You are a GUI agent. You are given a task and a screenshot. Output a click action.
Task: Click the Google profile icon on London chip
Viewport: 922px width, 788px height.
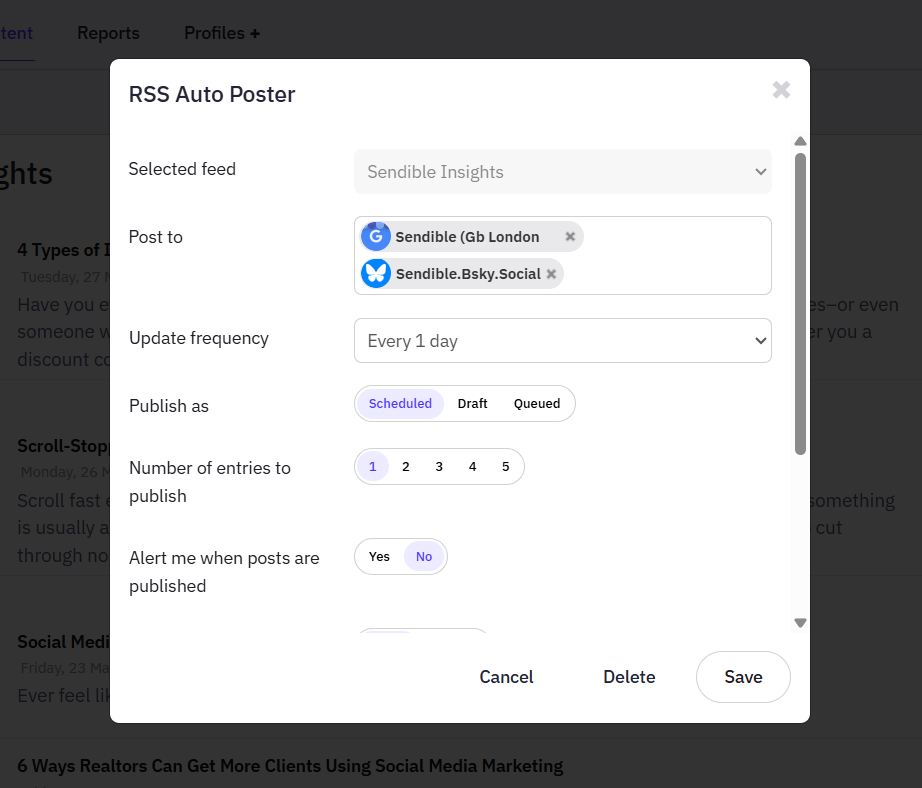coord(376,236)
